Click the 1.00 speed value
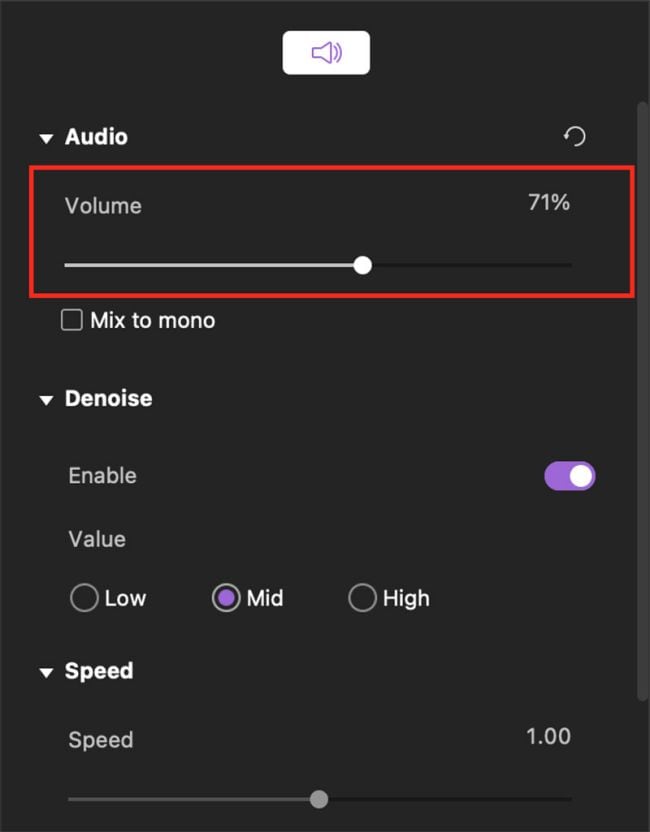The width and height of the screenshot is (650, 832). coord(548,737)
